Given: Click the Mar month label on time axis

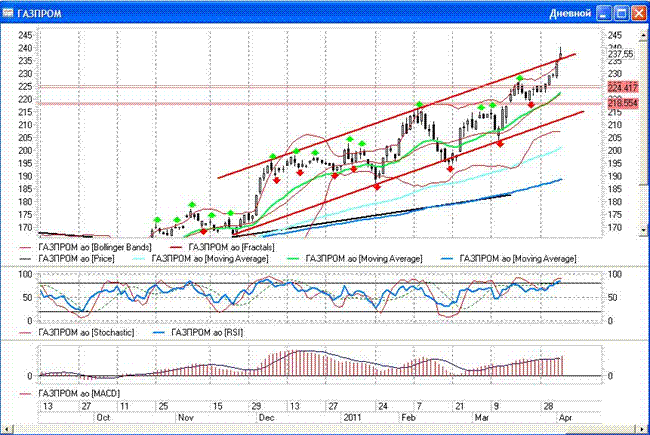Looking at the screenshot, I should [x=481, y=417].
